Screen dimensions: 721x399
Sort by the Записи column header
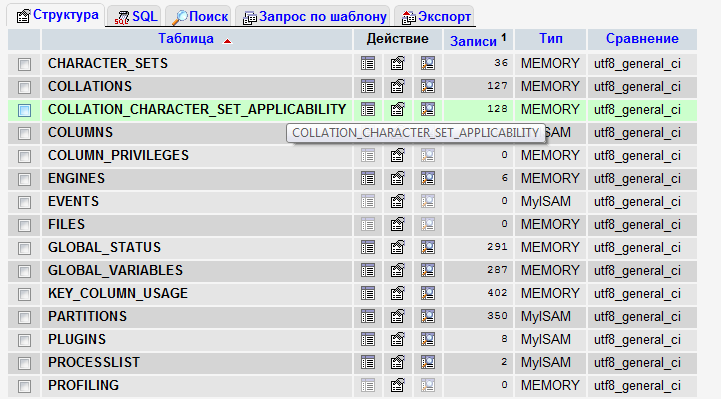pos(473,41)
